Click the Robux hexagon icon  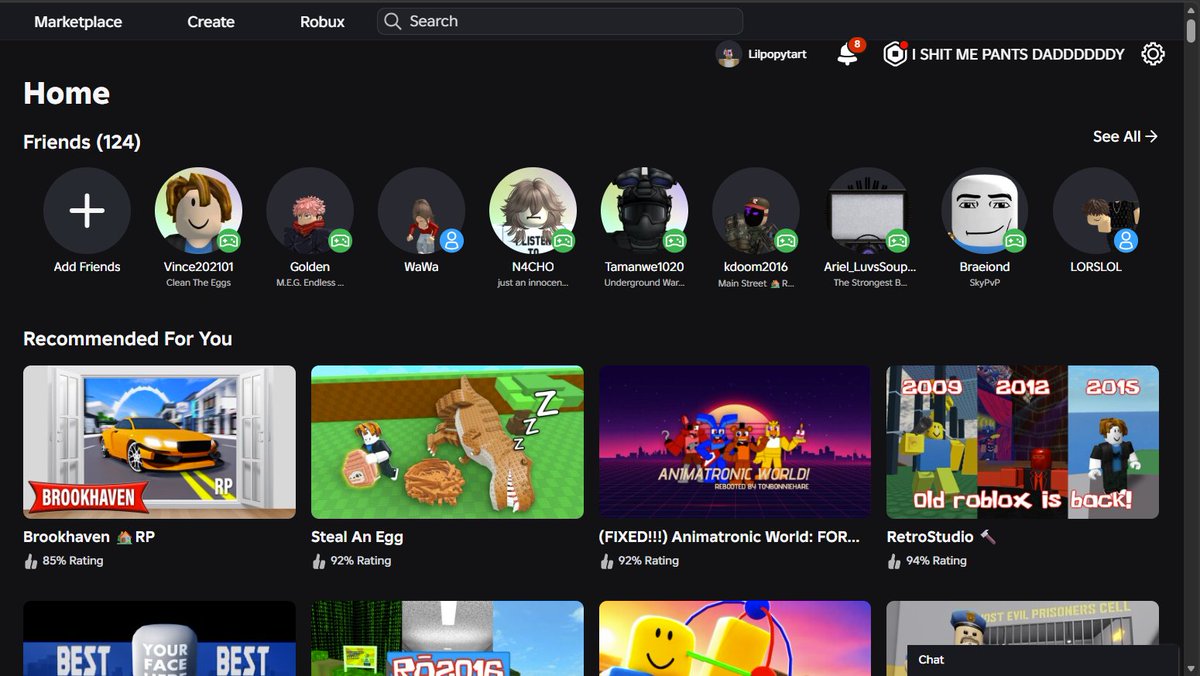[x=895, y=54]
